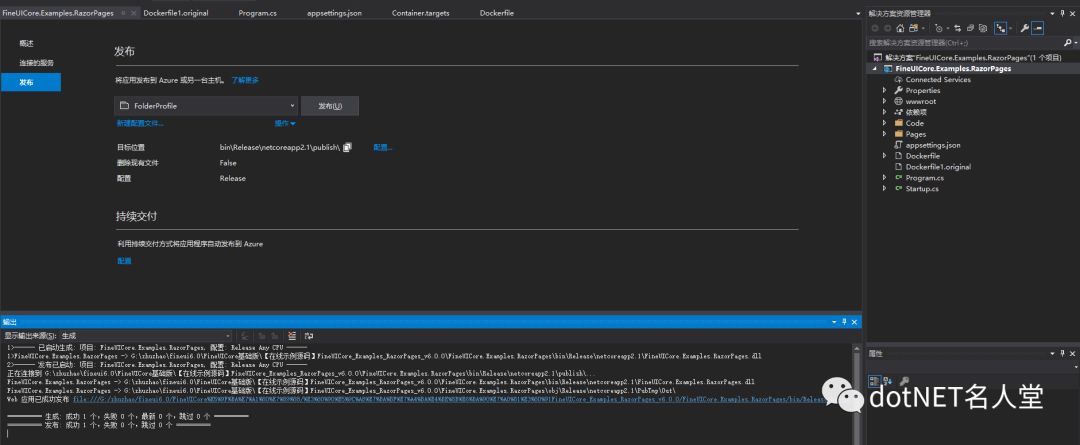The height and width of the screenshot is (445, 1080).
Task: Select Connected Services tree item
Action: tap(938, 79)
